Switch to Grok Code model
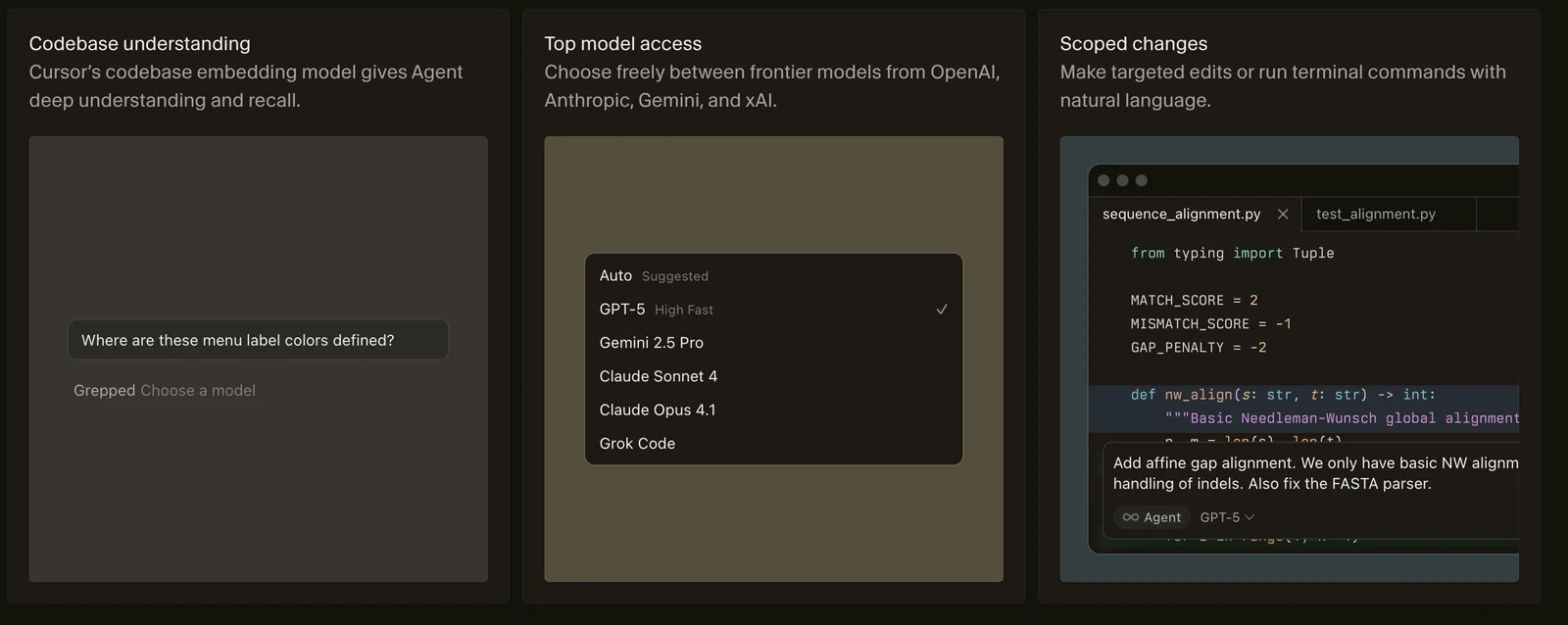 (x=637, y=444)
